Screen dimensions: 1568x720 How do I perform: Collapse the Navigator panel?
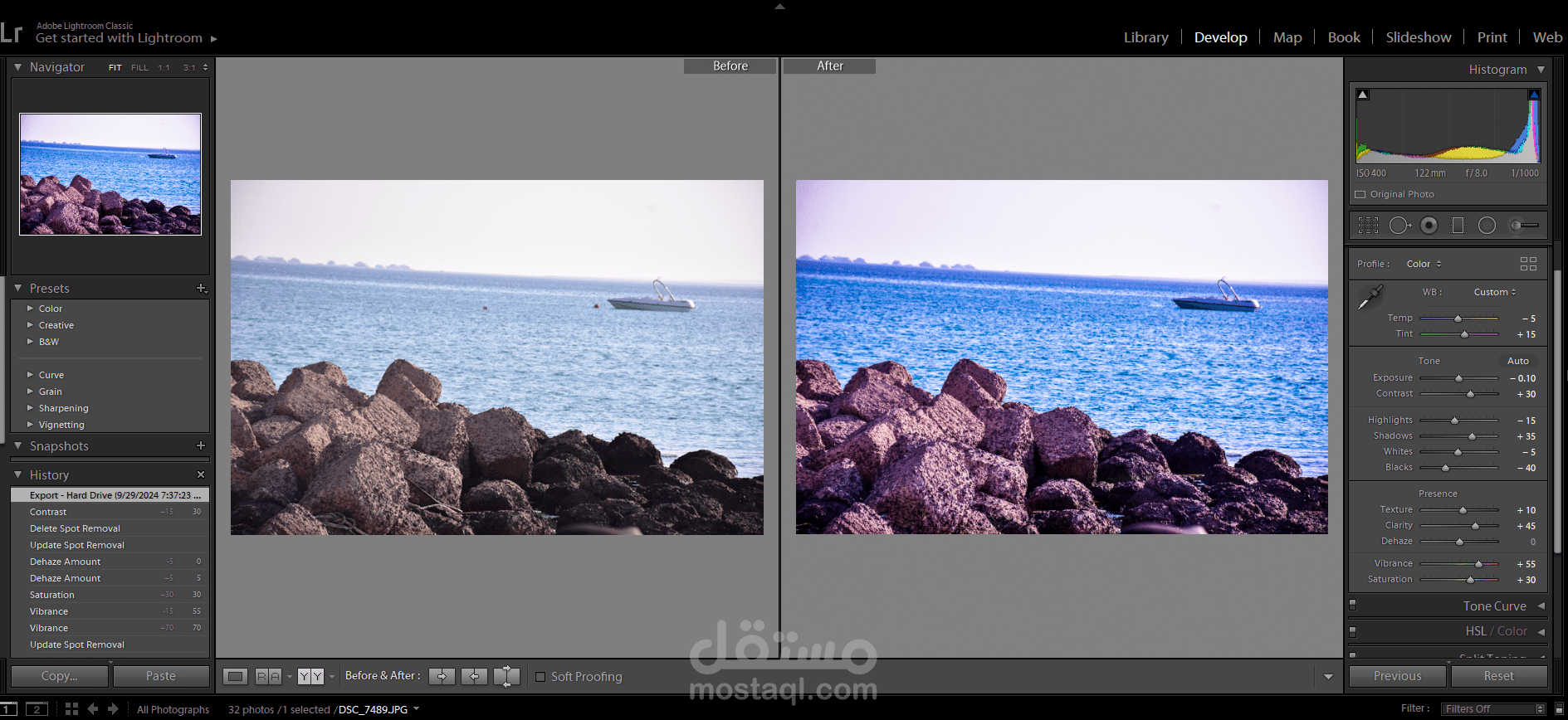(x=17, y=67)
